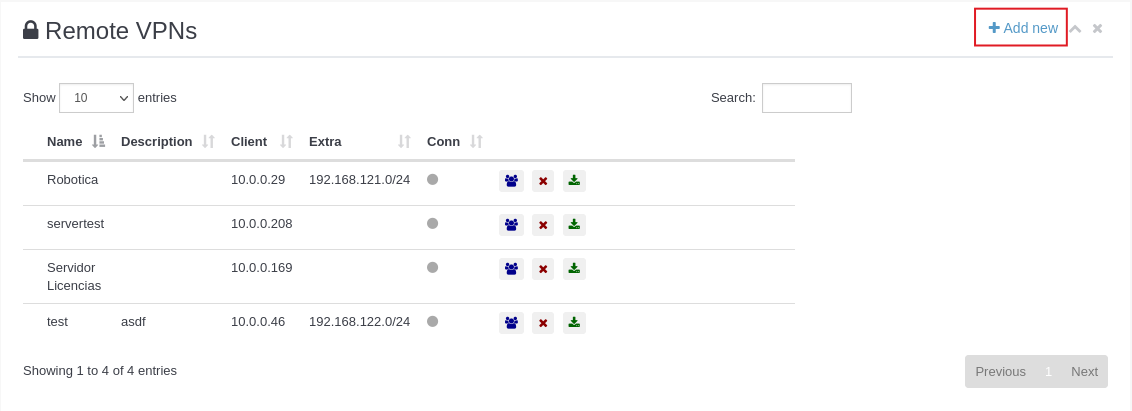
Task: Click the users icon for Robotica
Action: [511, 181]
